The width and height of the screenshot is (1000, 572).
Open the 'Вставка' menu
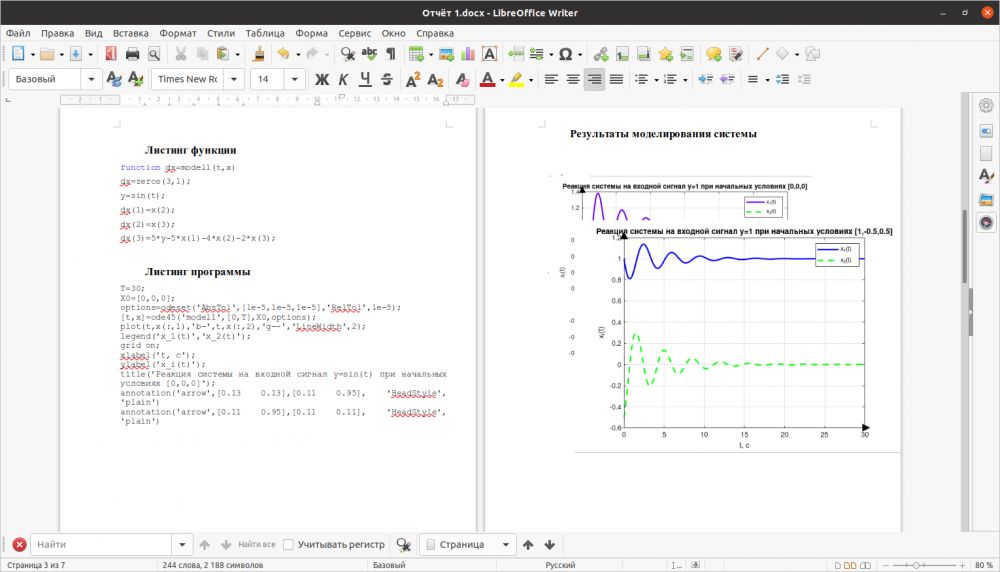[130, 33]
